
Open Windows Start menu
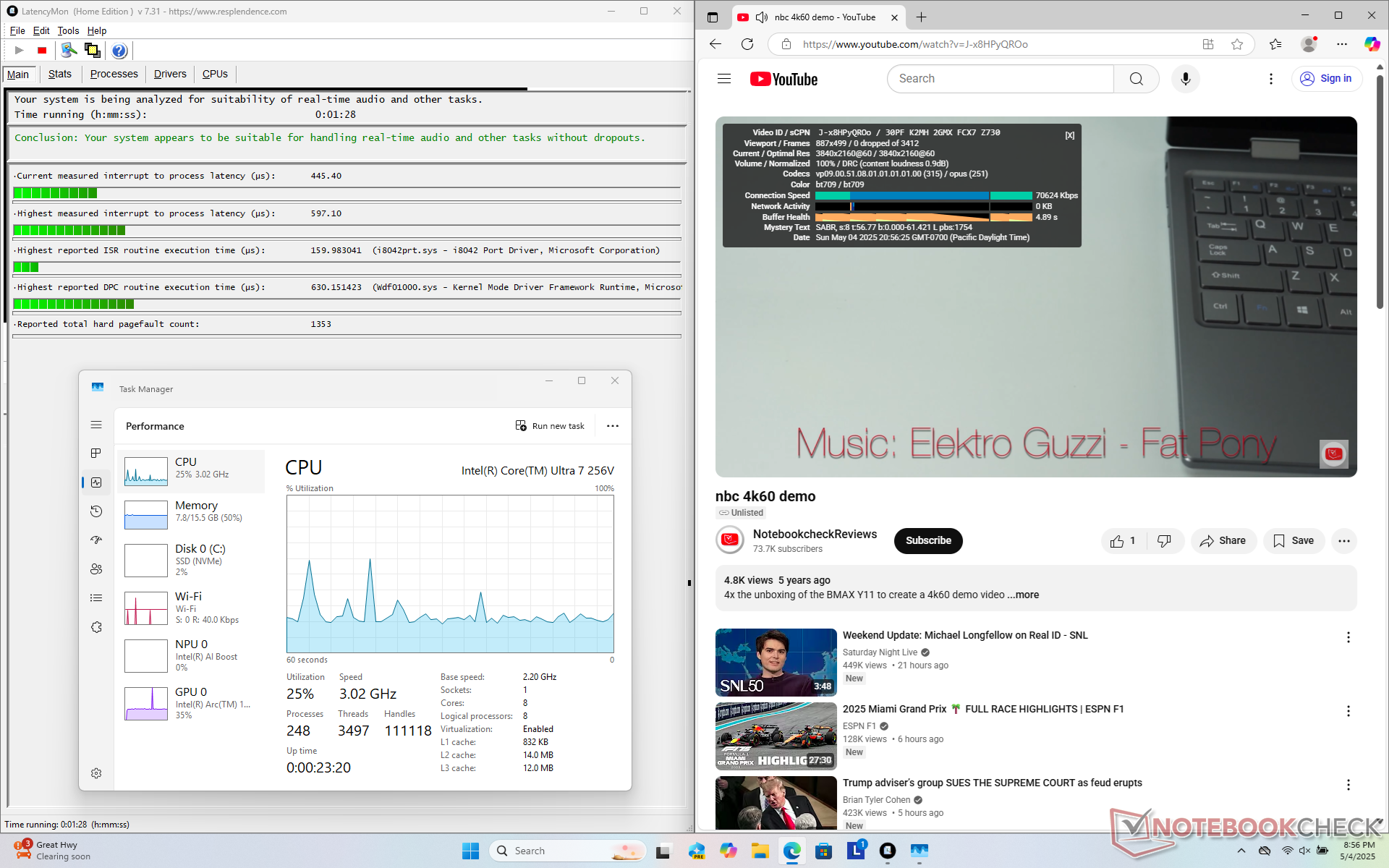pos(470,851)
